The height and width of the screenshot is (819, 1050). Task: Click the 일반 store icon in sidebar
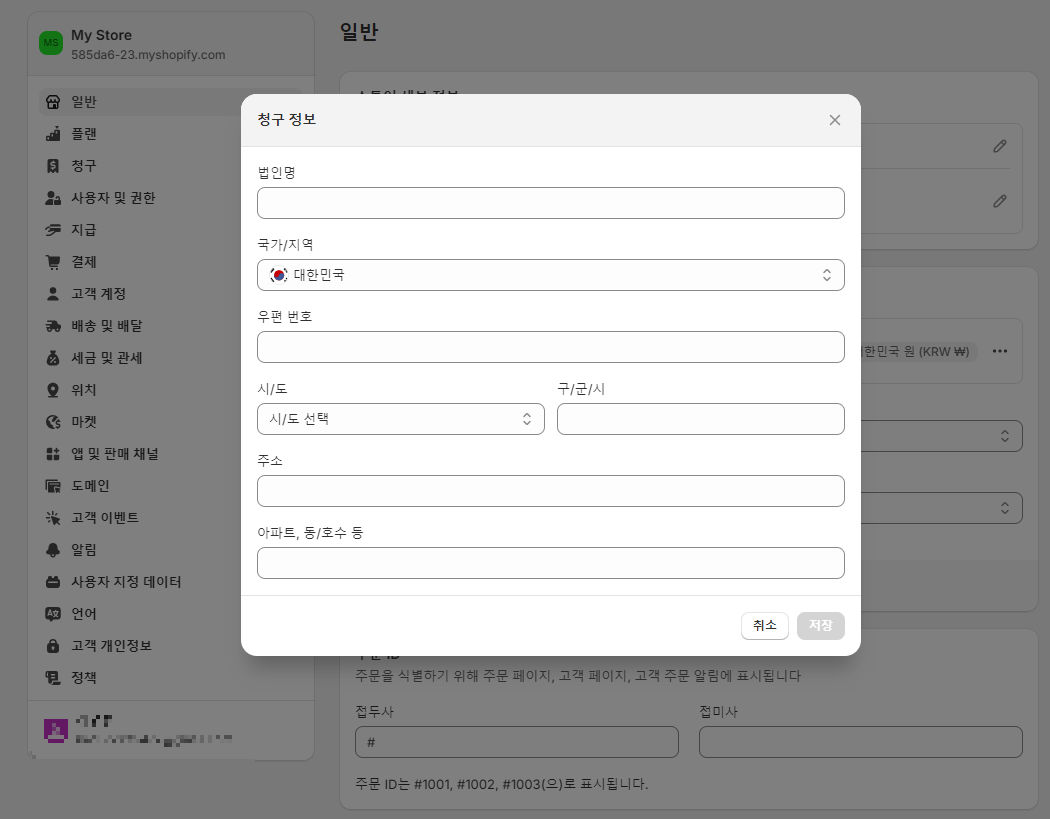(53, 102)
